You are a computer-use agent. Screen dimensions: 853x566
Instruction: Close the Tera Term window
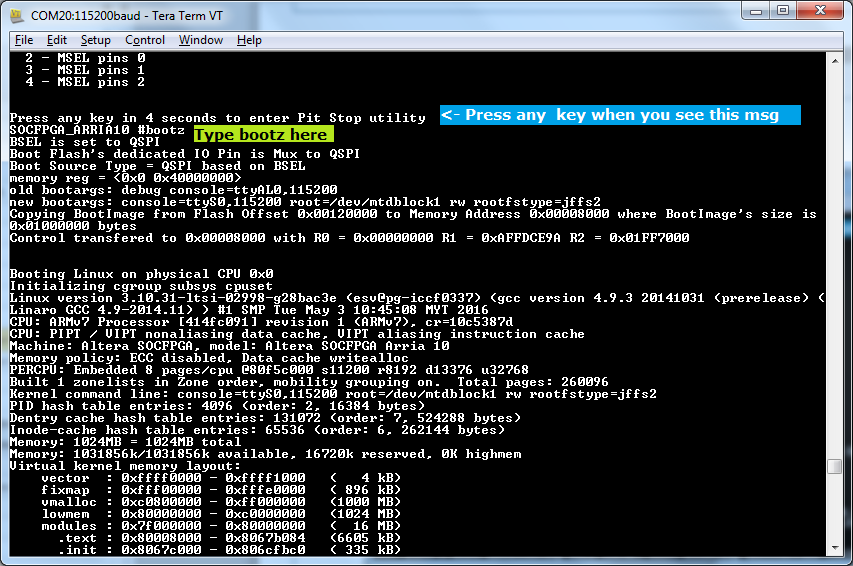[820, 11]
